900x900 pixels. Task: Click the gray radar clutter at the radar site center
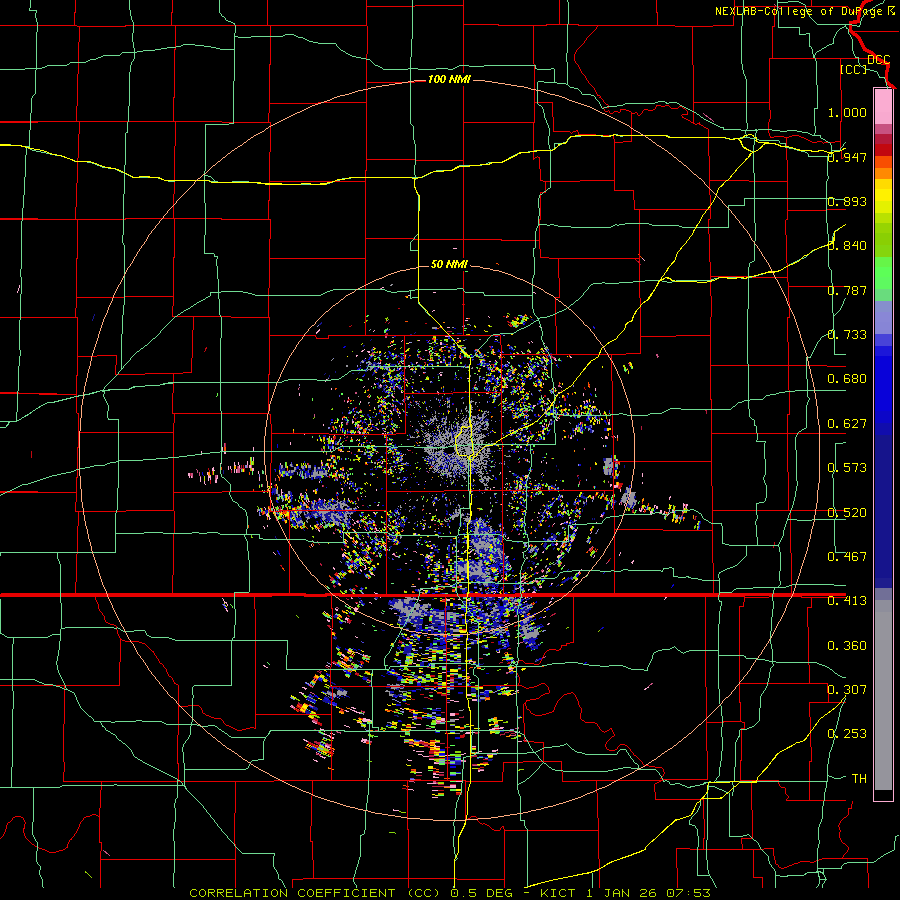(x=459, y=447)
